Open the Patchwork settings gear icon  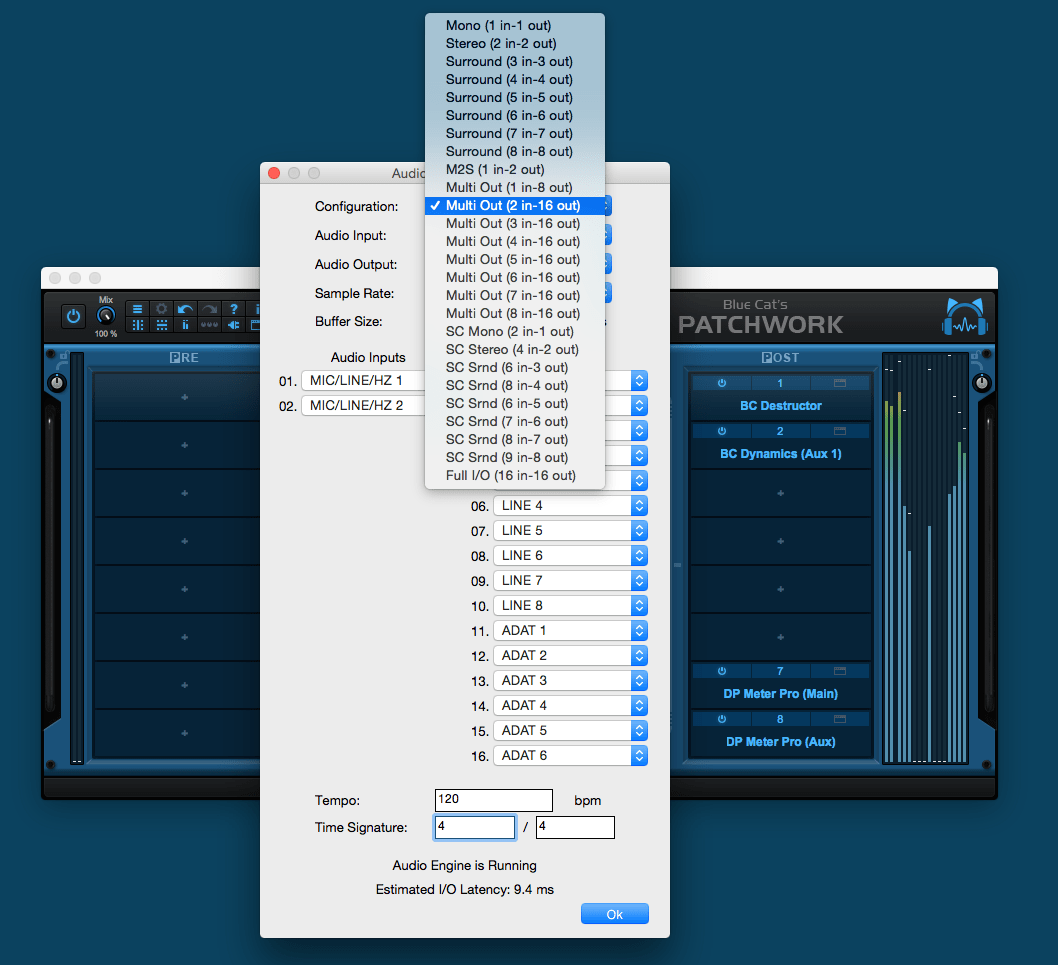[161, 309]
